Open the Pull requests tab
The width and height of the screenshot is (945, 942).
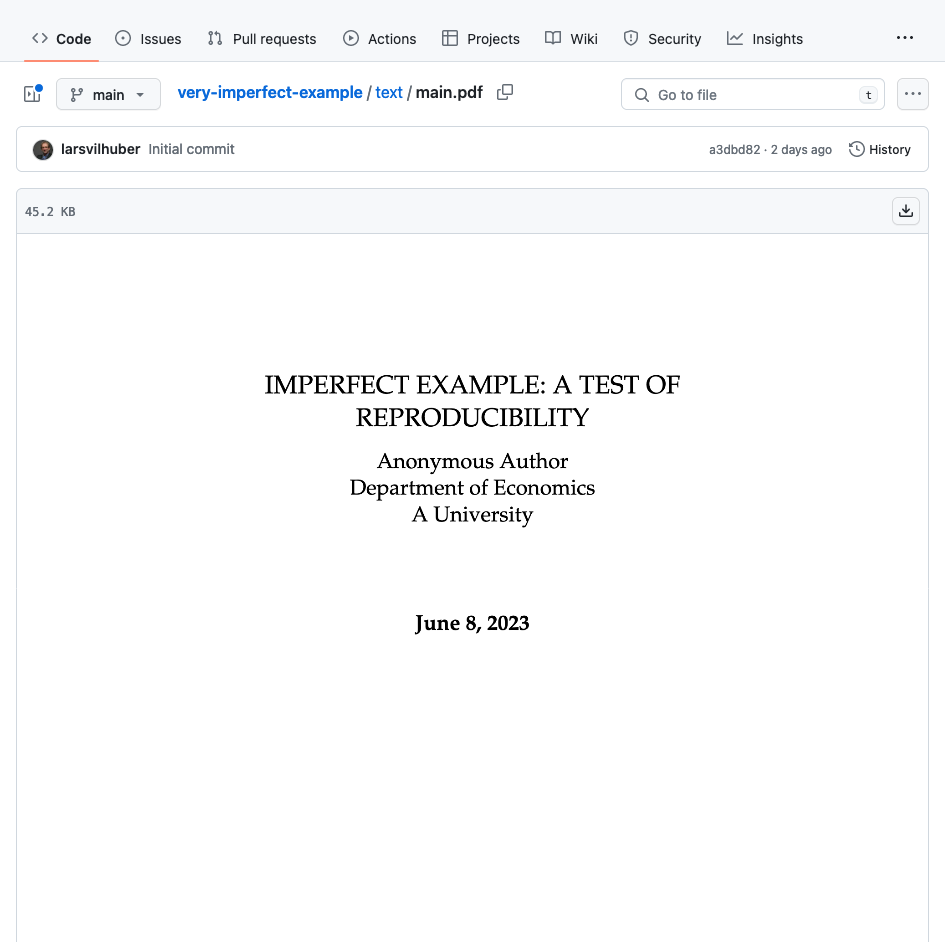coord(261,39)
